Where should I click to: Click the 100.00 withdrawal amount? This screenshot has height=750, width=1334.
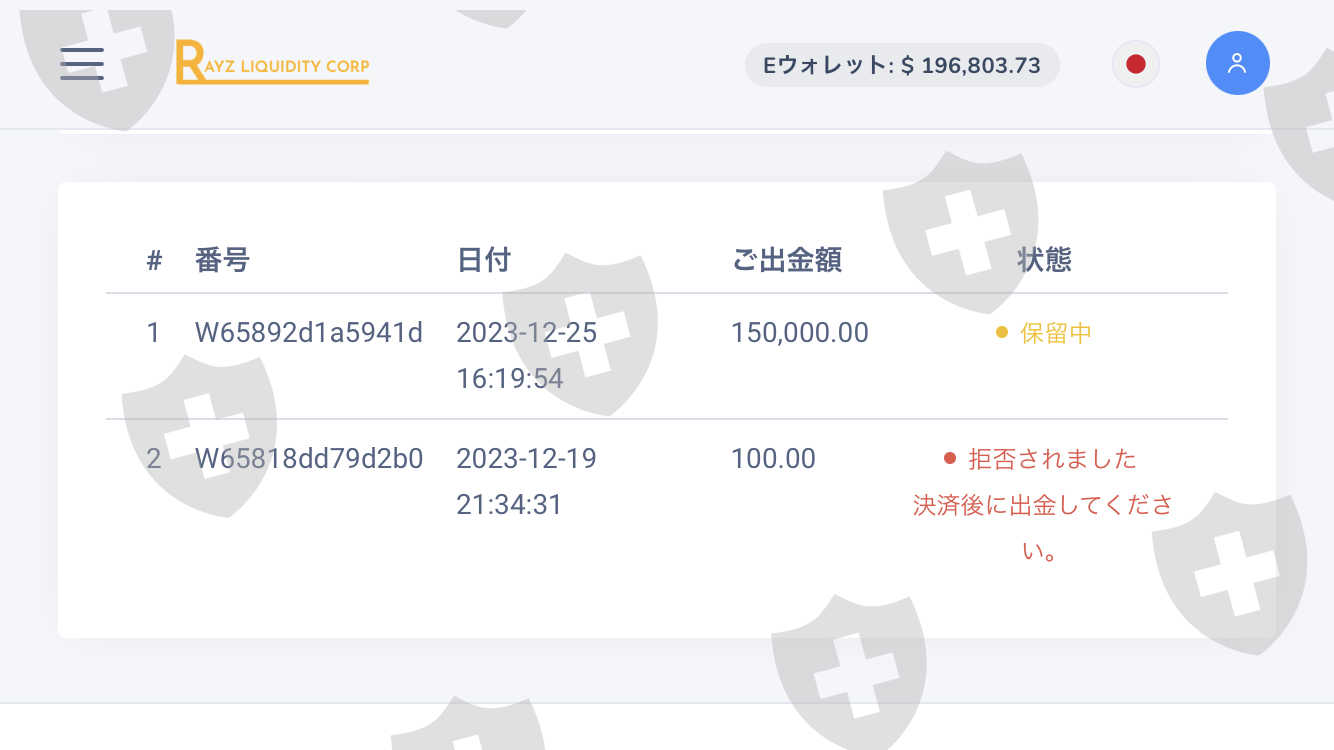pyautogui.click(x=773, y=459)
